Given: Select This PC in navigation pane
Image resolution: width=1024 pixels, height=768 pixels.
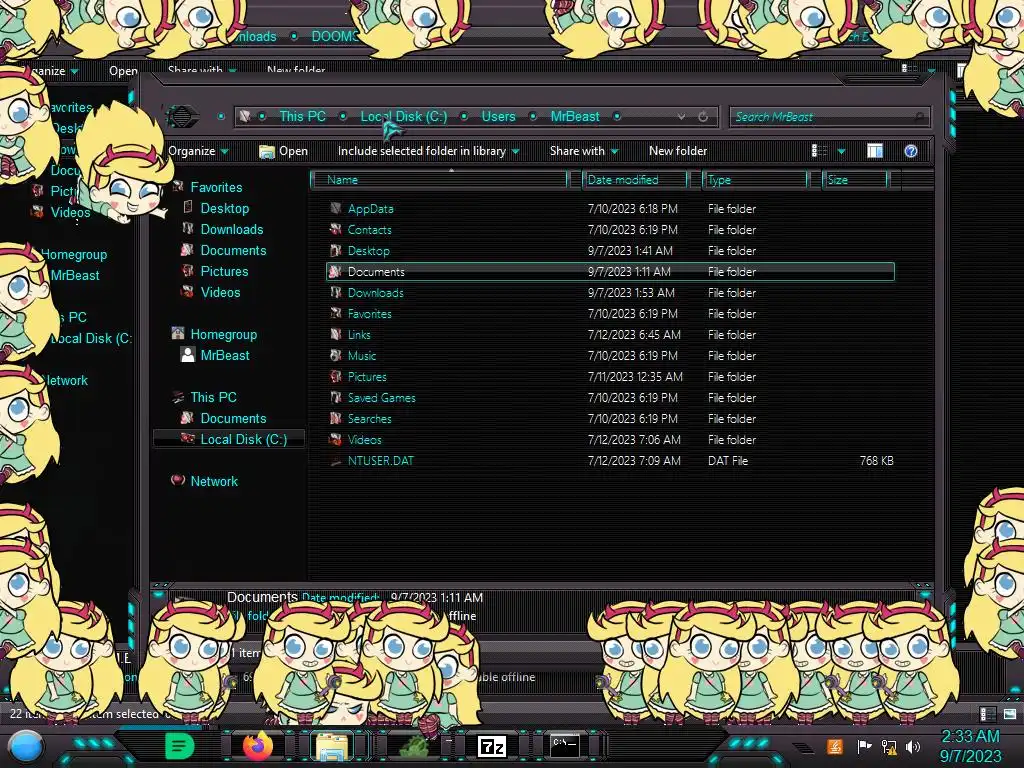Looking at the screenshot, I should [x=214, y=397].
